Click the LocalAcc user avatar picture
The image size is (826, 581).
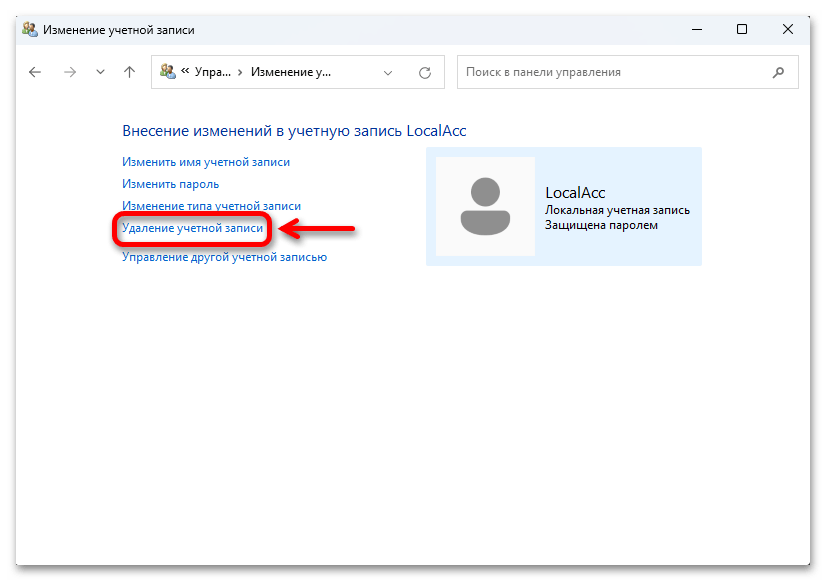(485, 206)
